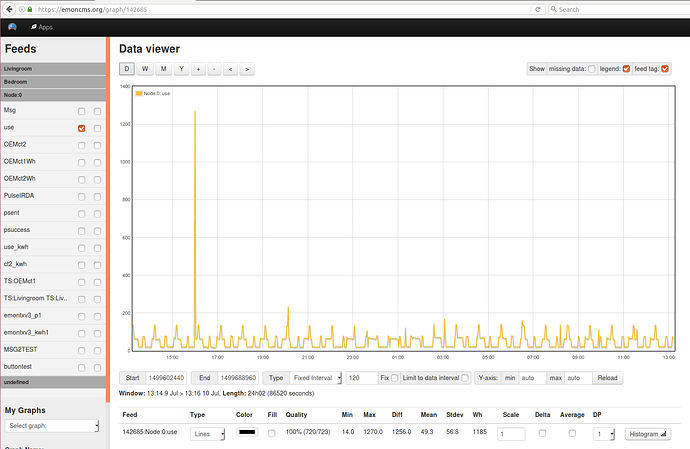Click the 142685:Node:0:use feed cell
The width and height of the screenshot is (690, 449).
click(x=150, y=432)
